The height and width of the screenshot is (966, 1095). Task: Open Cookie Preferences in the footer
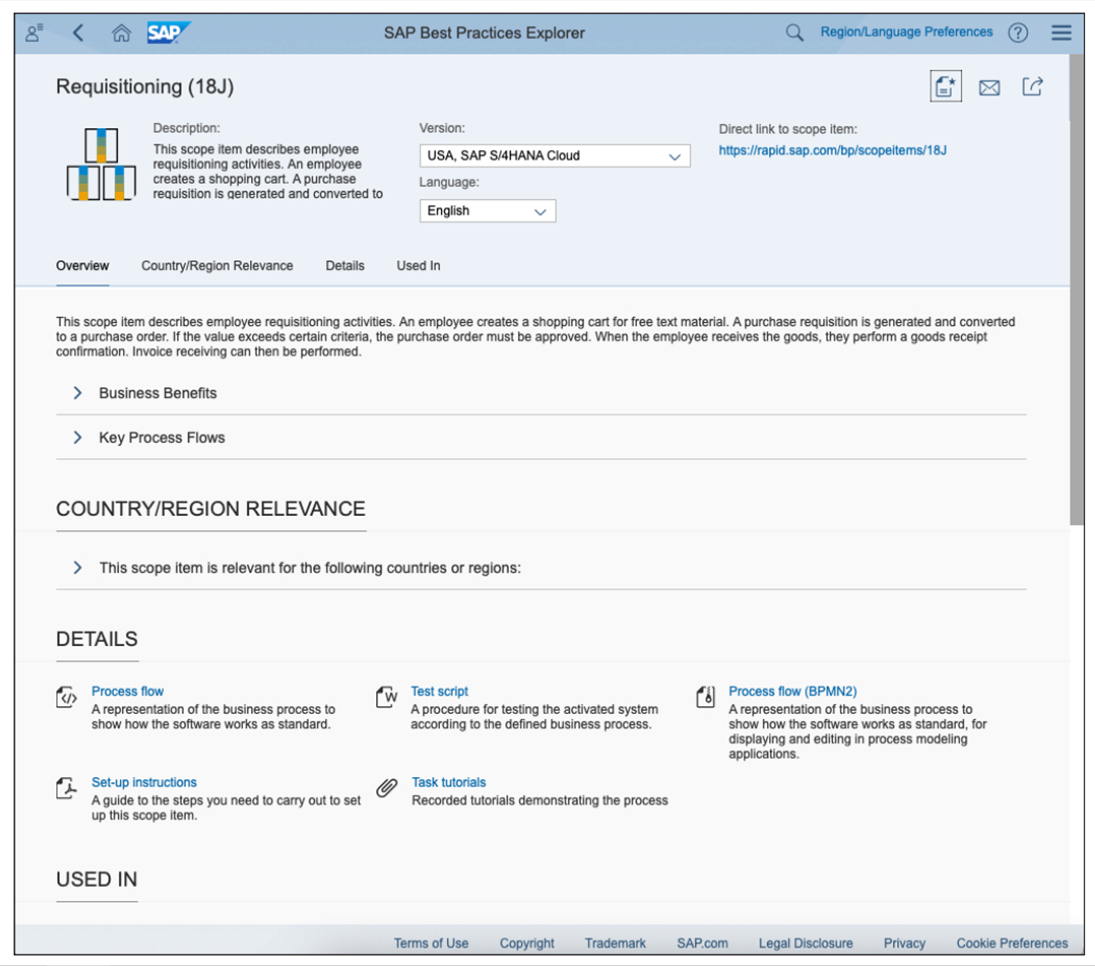click(1013, 942)
